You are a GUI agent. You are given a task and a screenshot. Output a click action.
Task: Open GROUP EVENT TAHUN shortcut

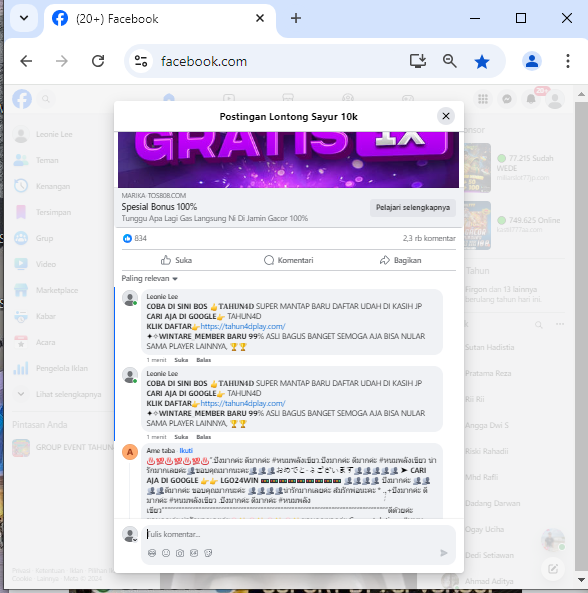pyautogui.click(x=62, y=447)
